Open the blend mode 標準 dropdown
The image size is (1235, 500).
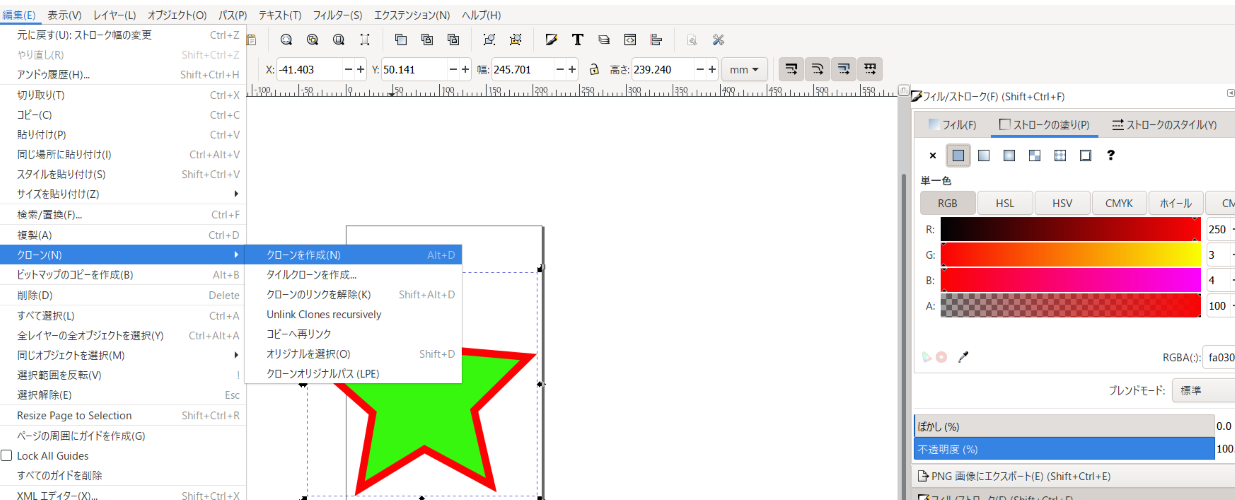point(1203,390)
